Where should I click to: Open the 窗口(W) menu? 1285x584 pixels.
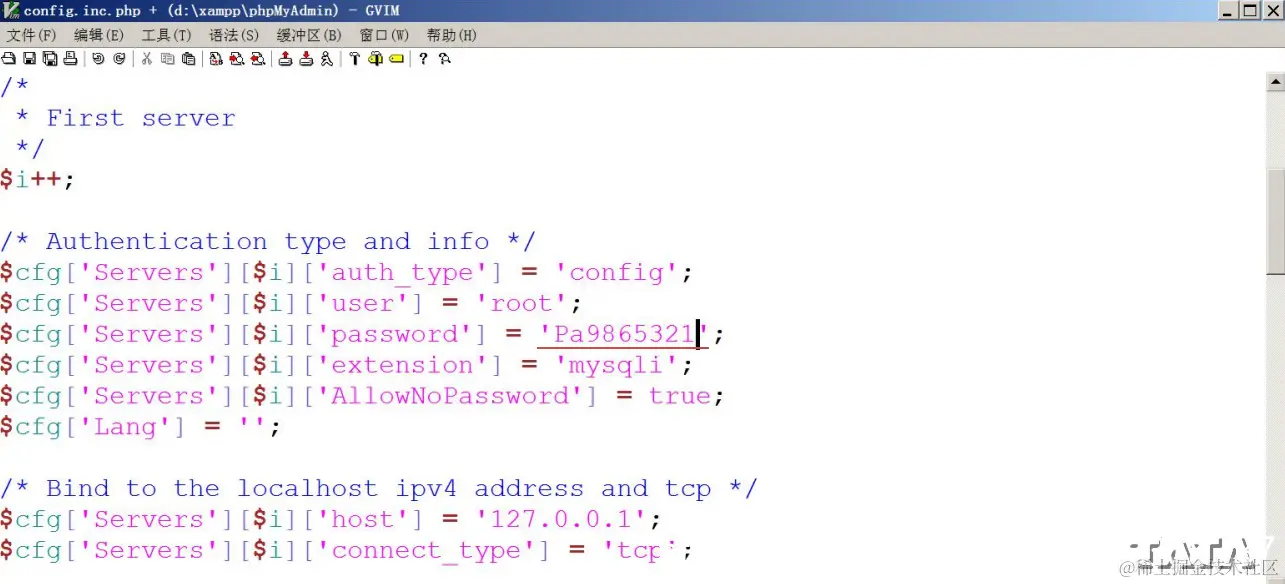pyautogui.click(x=384, y=35)
